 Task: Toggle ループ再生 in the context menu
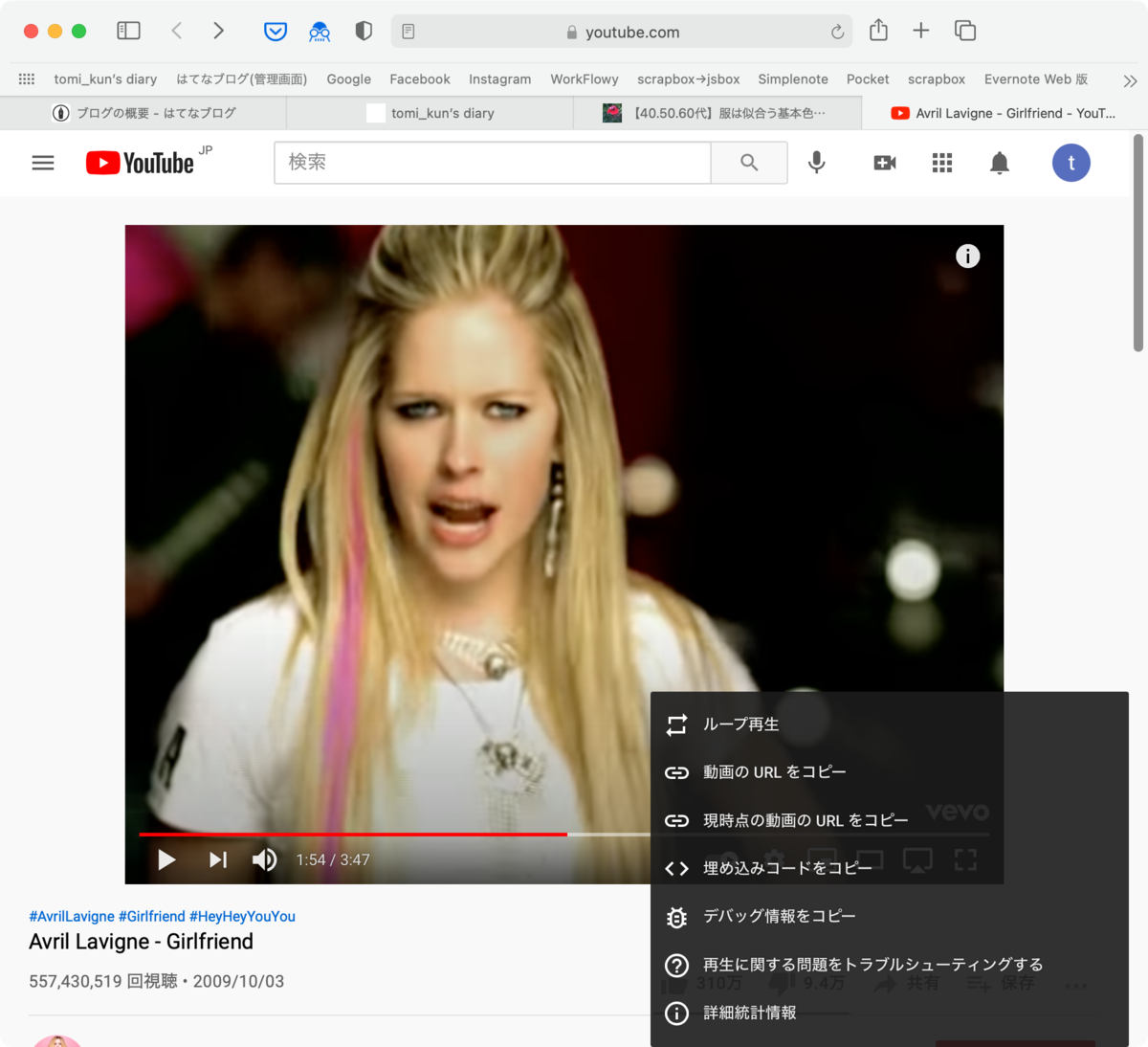coord(890,724)
